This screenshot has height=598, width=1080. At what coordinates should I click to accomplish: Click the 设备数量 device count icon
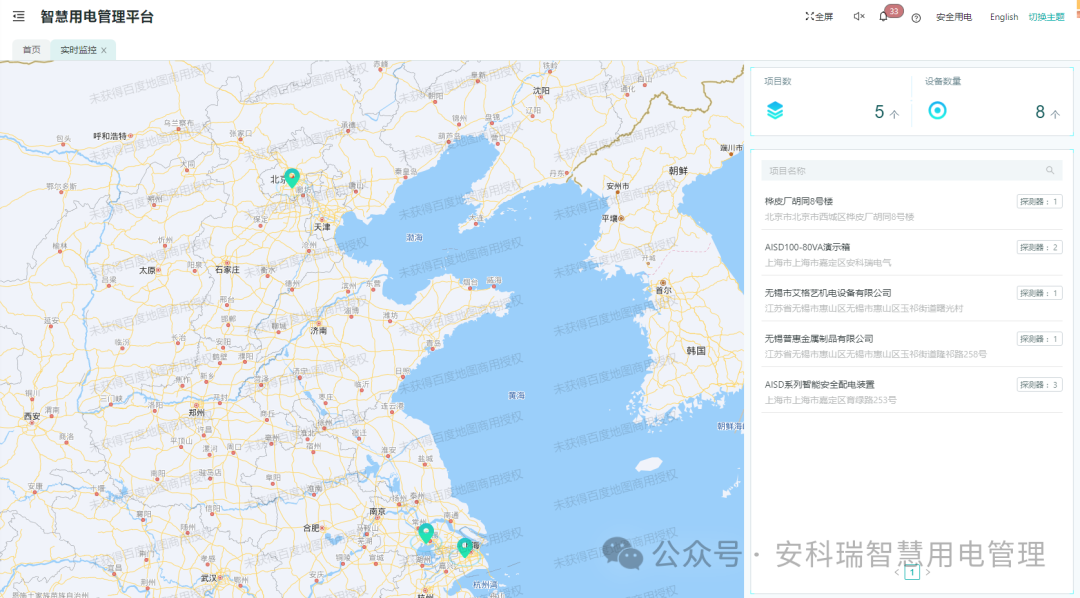[936, 111]
